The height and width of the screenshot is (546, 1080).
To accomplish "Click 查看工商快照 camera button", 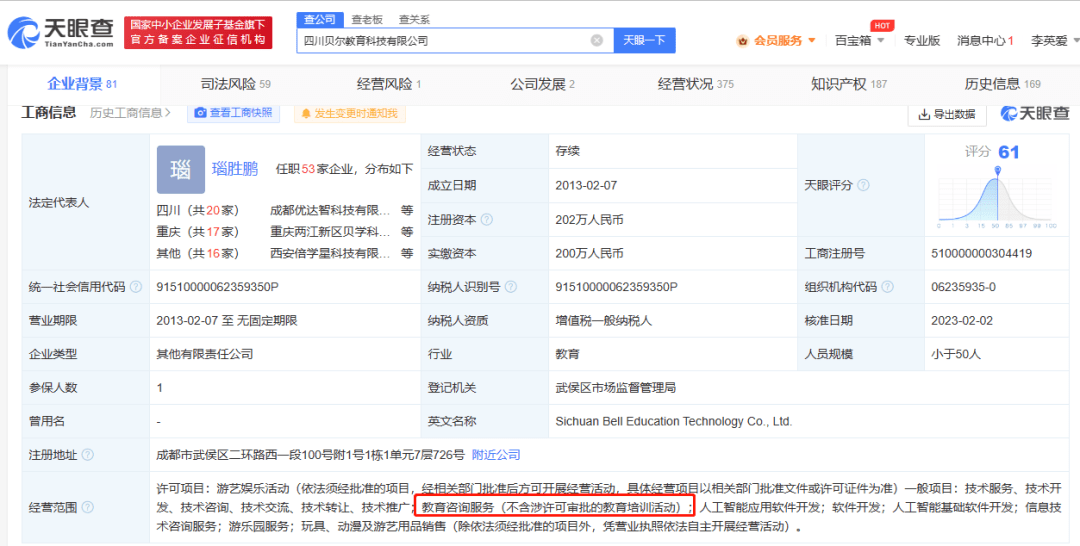I will pos(233,113).
